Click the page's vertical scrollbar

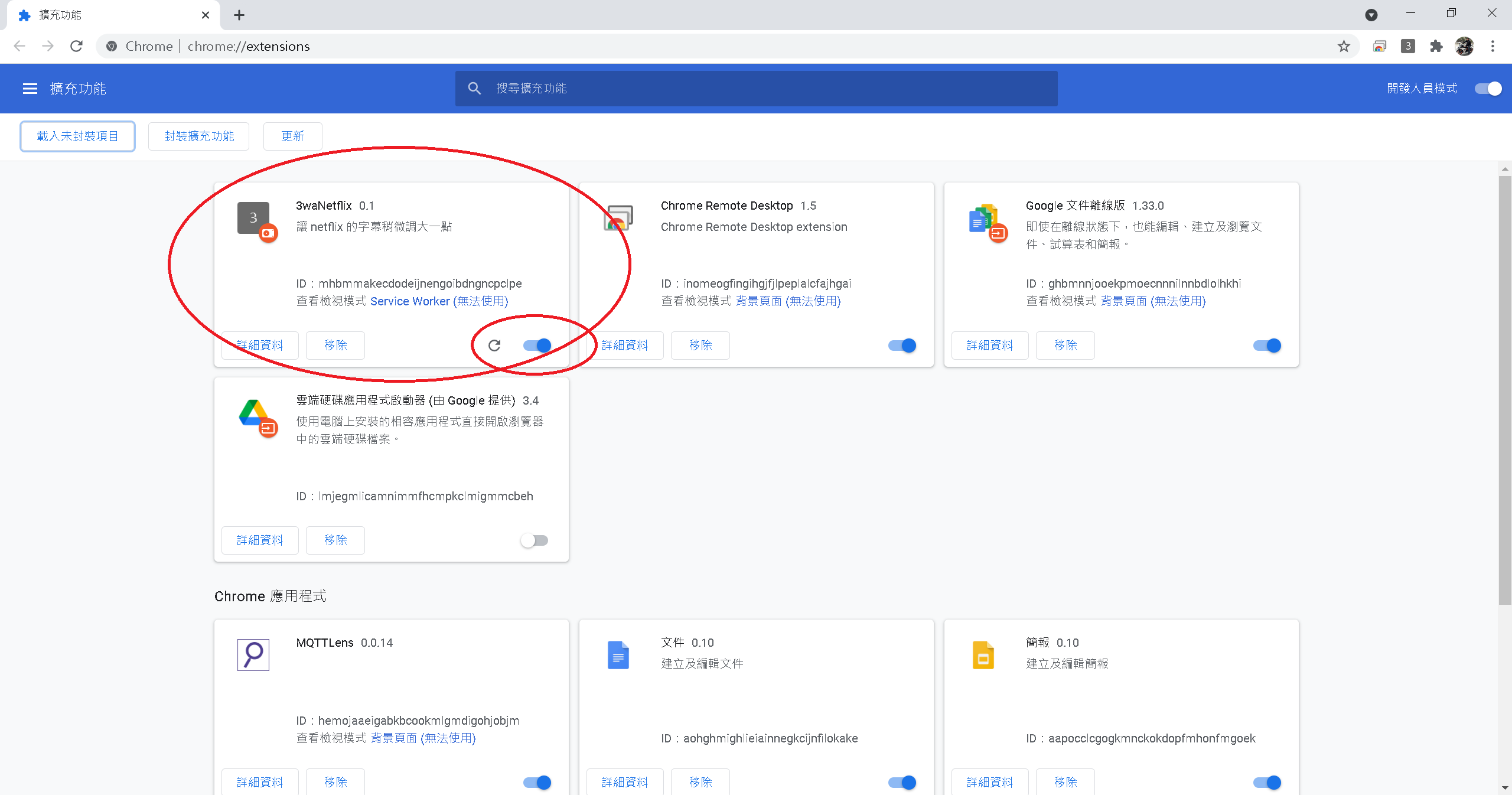tap(1504, 390)
